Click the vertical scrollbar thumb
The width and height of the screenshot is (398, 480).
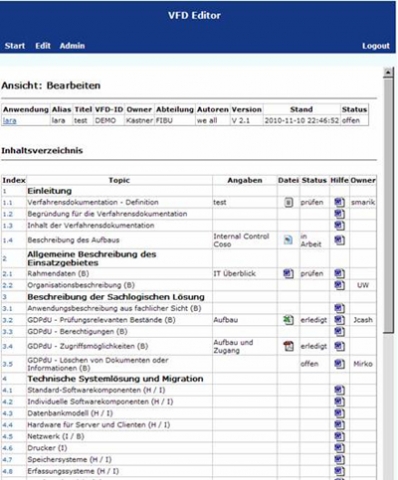click(388, 205)
